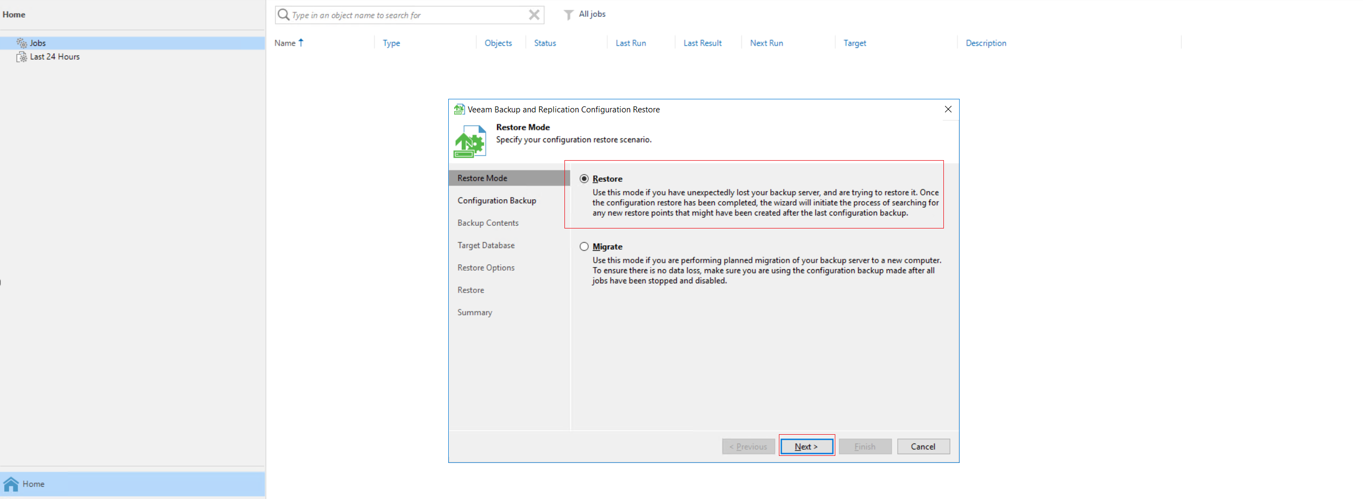The image size is (1363, 499).
Task: Click the Last 24 Hours icon
Action: tap(22, 57)
